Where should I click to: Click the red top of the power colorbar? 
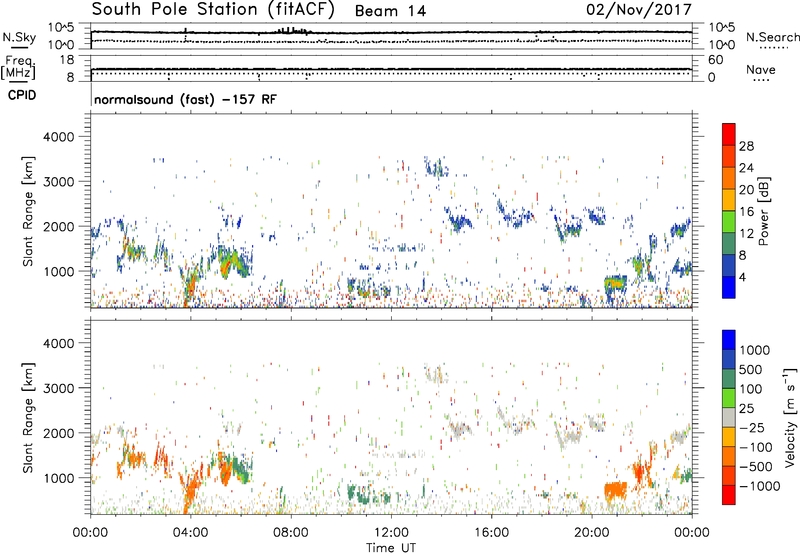[729, 134]
